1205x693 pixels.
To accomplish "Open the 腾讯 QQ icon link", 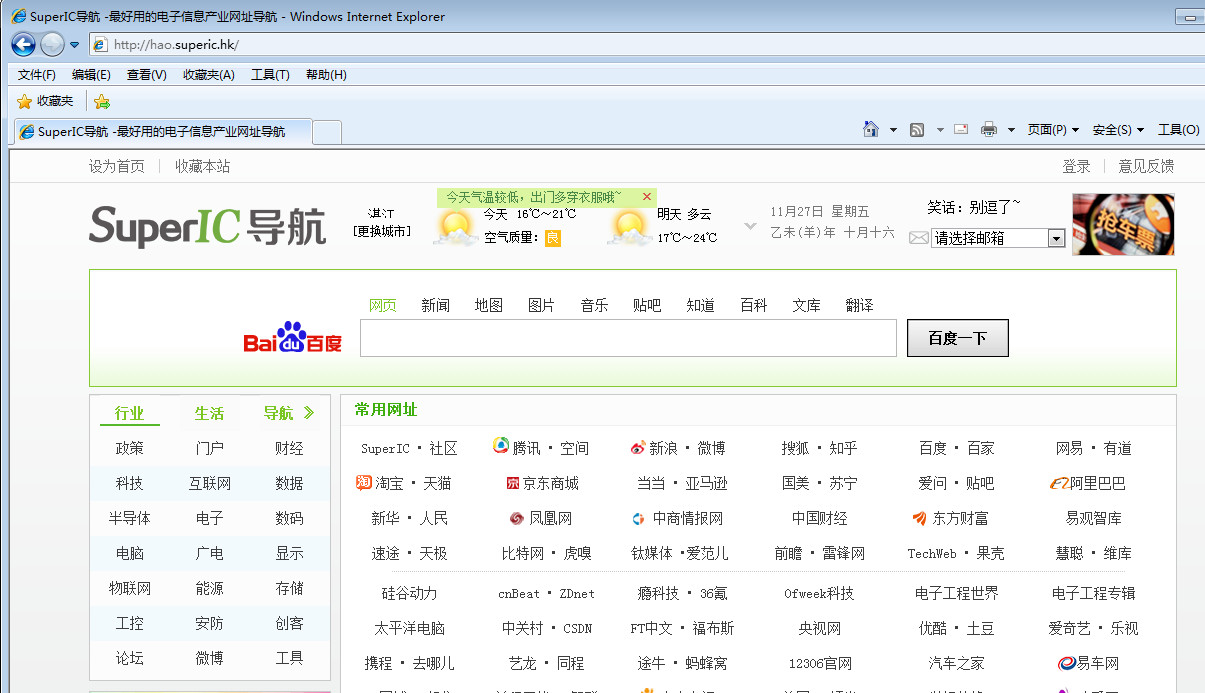I will [502, 447].
